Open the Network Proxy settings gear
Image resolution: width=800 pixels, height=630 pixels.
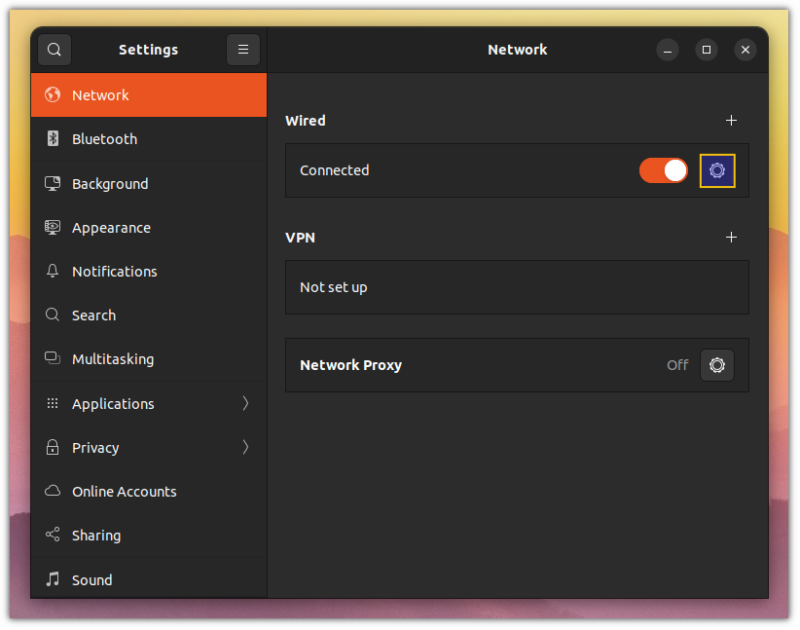[x=717, y=365]
